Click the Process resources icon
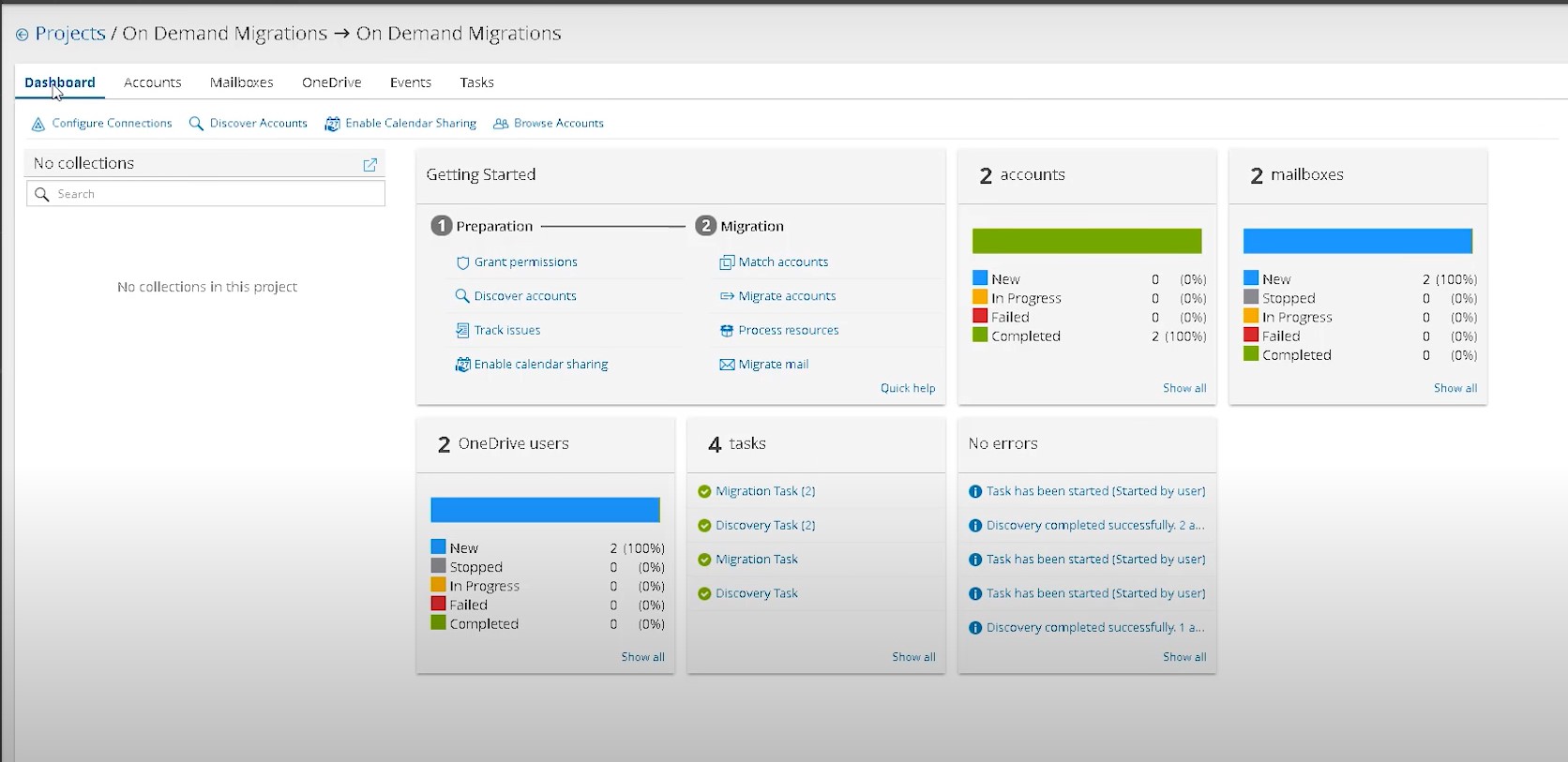The height and width of the screenshot is (762, 1568). (727, 331)
